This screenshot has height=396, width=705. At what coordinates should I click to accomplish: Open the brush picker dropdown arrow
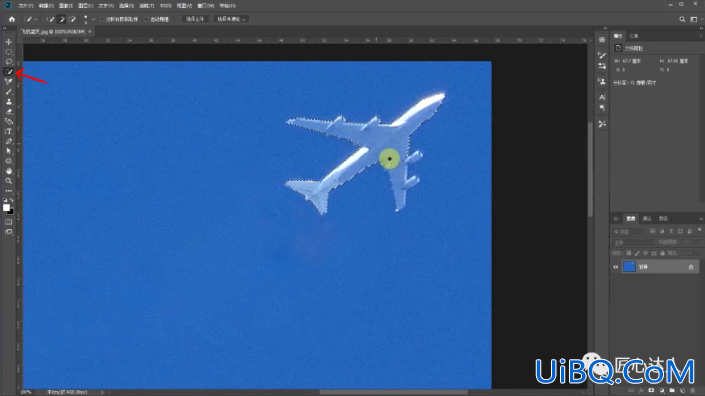click(93, 19)
